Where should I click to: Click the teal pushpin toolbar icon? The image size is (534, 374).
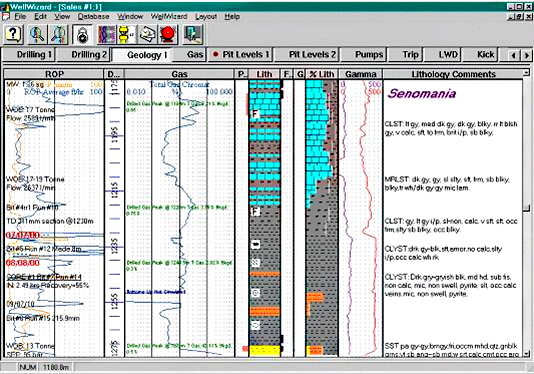[193, 34]
